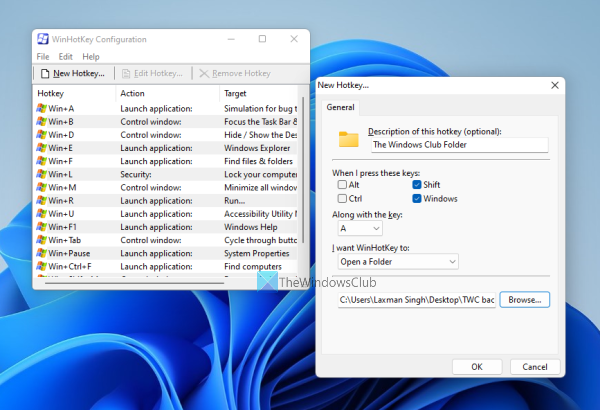The height and width of the screenshot is (410, 600).
Task: Select the Win+E Windows Explorer row icon
Action: coord(41,147)
